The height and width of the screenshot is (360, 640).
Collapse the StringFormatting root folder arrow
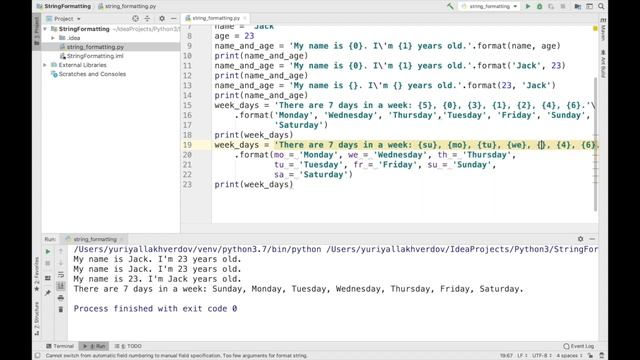click(45, 29)
